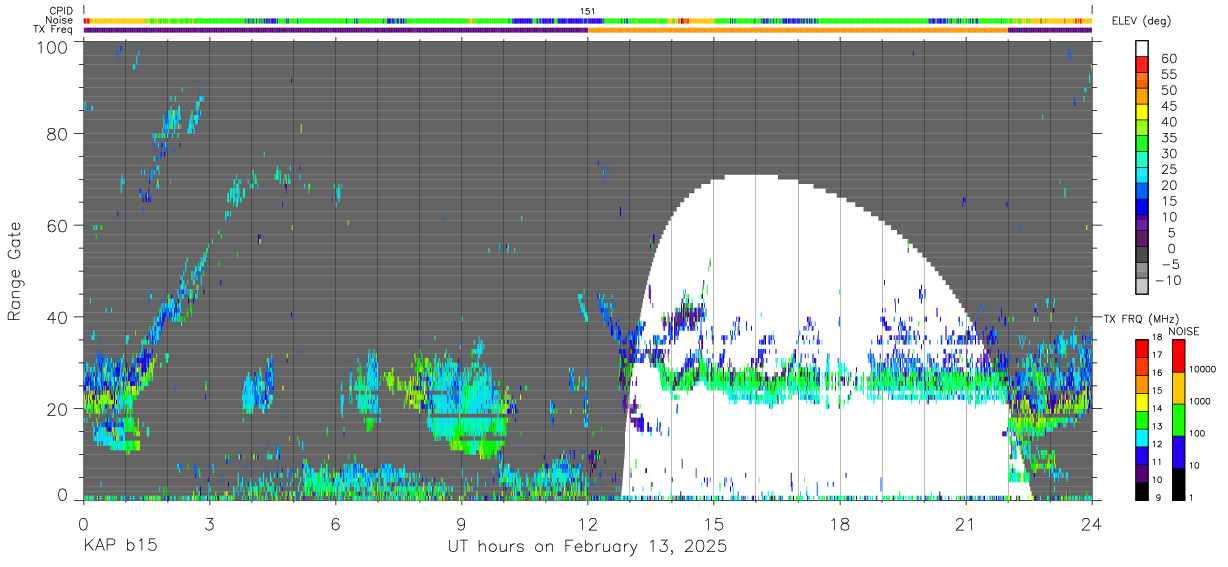Viewport: 1228px width, 567px height.
Task: Pick the yellow swatch in the TX FRQ color bar
Action: point(1142,400)
